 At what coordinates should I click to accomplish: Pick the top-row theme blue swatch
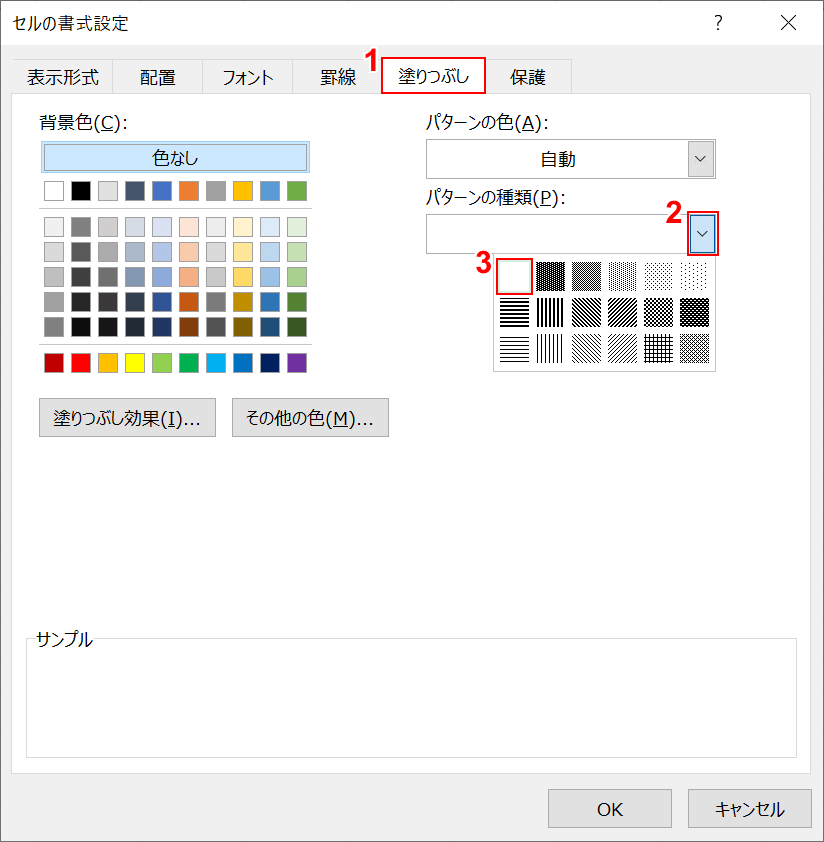point(162,191)
